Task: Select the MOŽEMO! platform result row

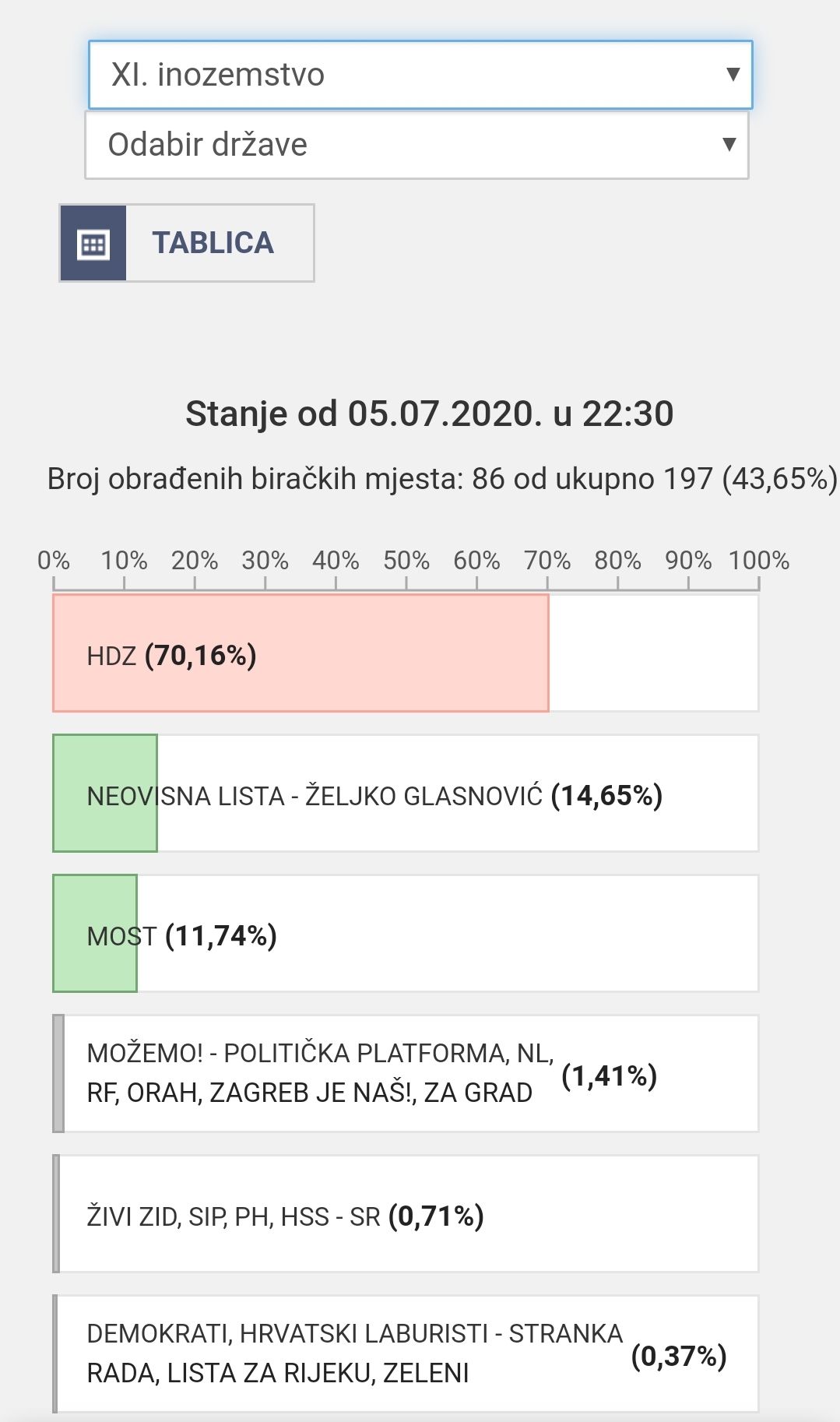Action: [x=406, y=1074]
